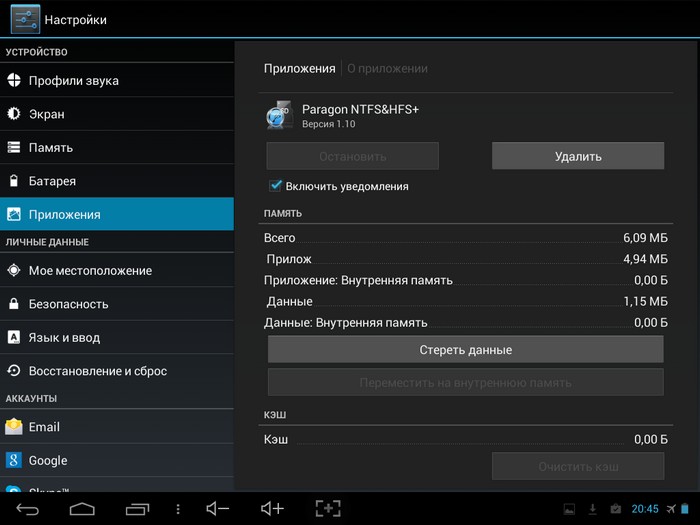Tap the screenshot capture icon

328,508
